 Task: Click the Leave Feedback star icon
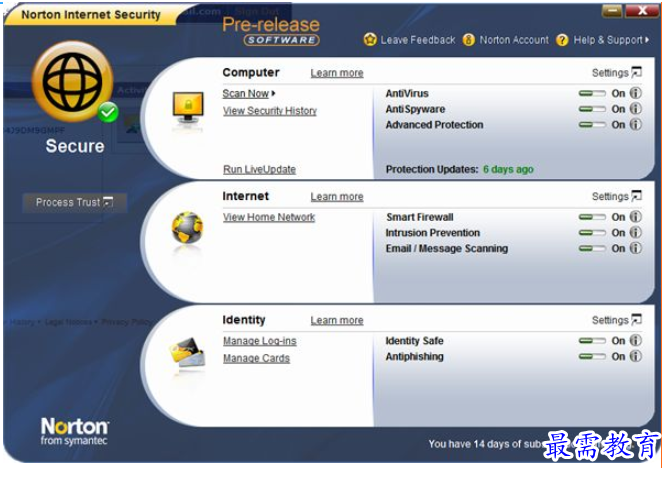click(370, 40)
